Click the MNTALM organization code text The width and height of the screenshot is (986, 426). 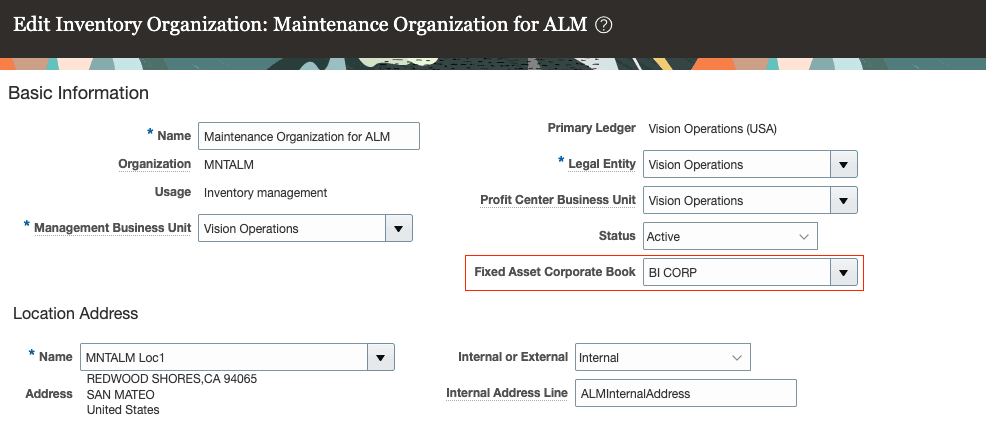225,164
